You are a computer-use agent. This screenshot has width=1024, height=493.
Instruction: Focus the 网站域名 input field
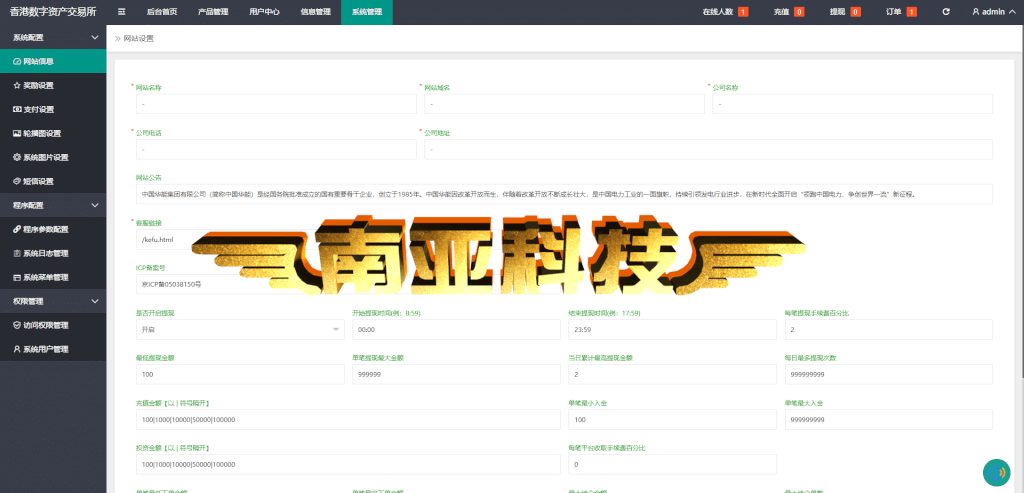564,104
